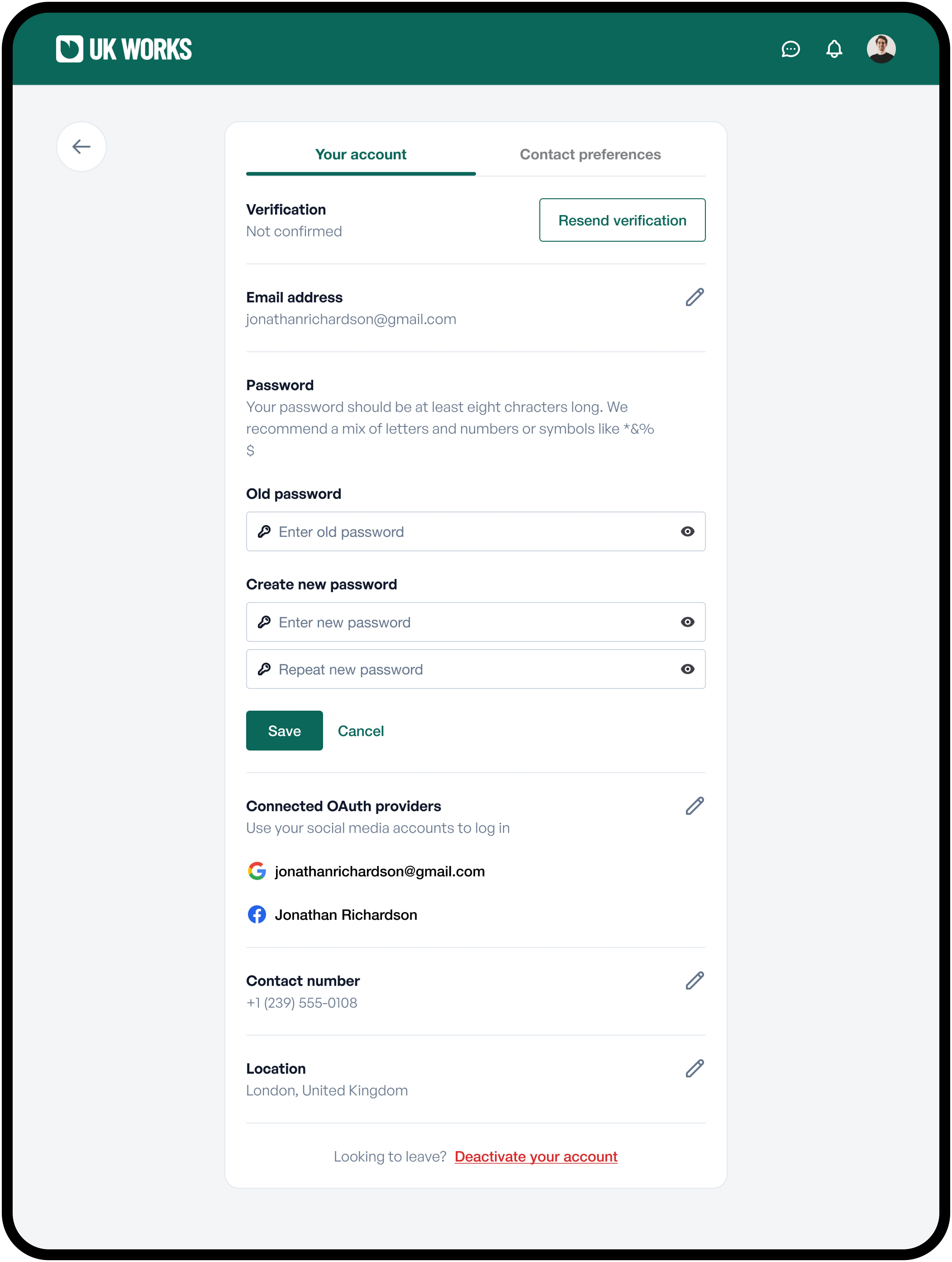Screen dimensions: 952x1262
Task: Go back with the arrow button
Action: point(82,147)
